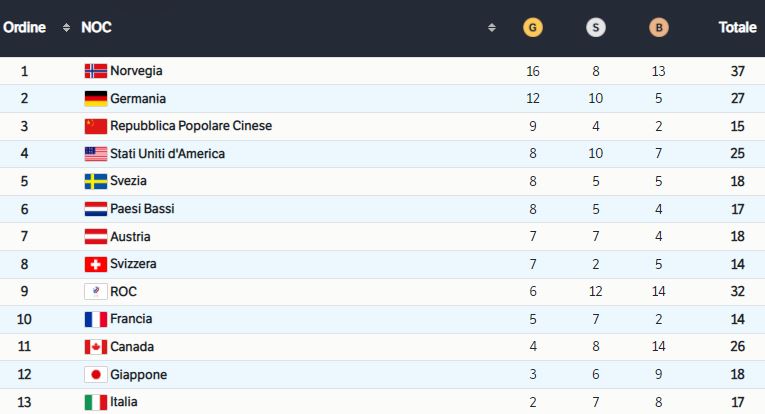Click the China flag icon
The width and height of the screenshot is (765, 414).
click(95, 126)
